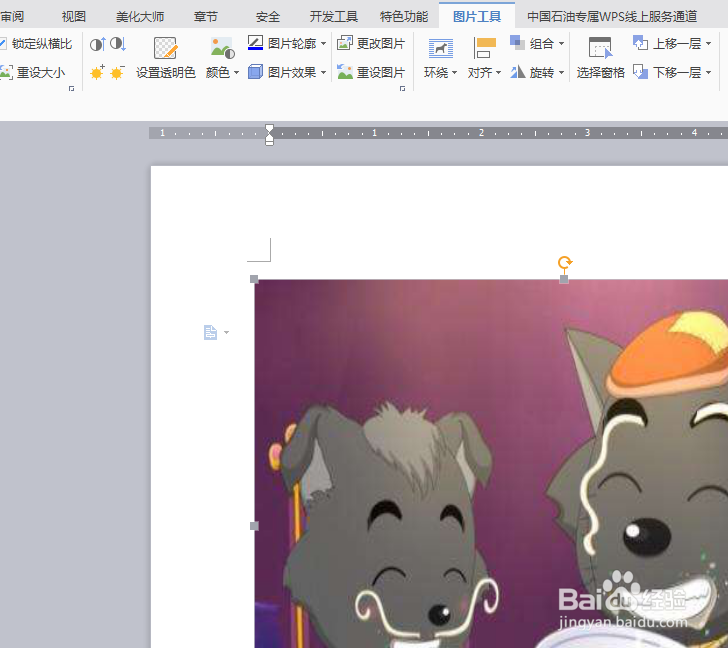Select the 图片工具 tab
This screenshot has height=648, width=728.
tap(477, 17)
